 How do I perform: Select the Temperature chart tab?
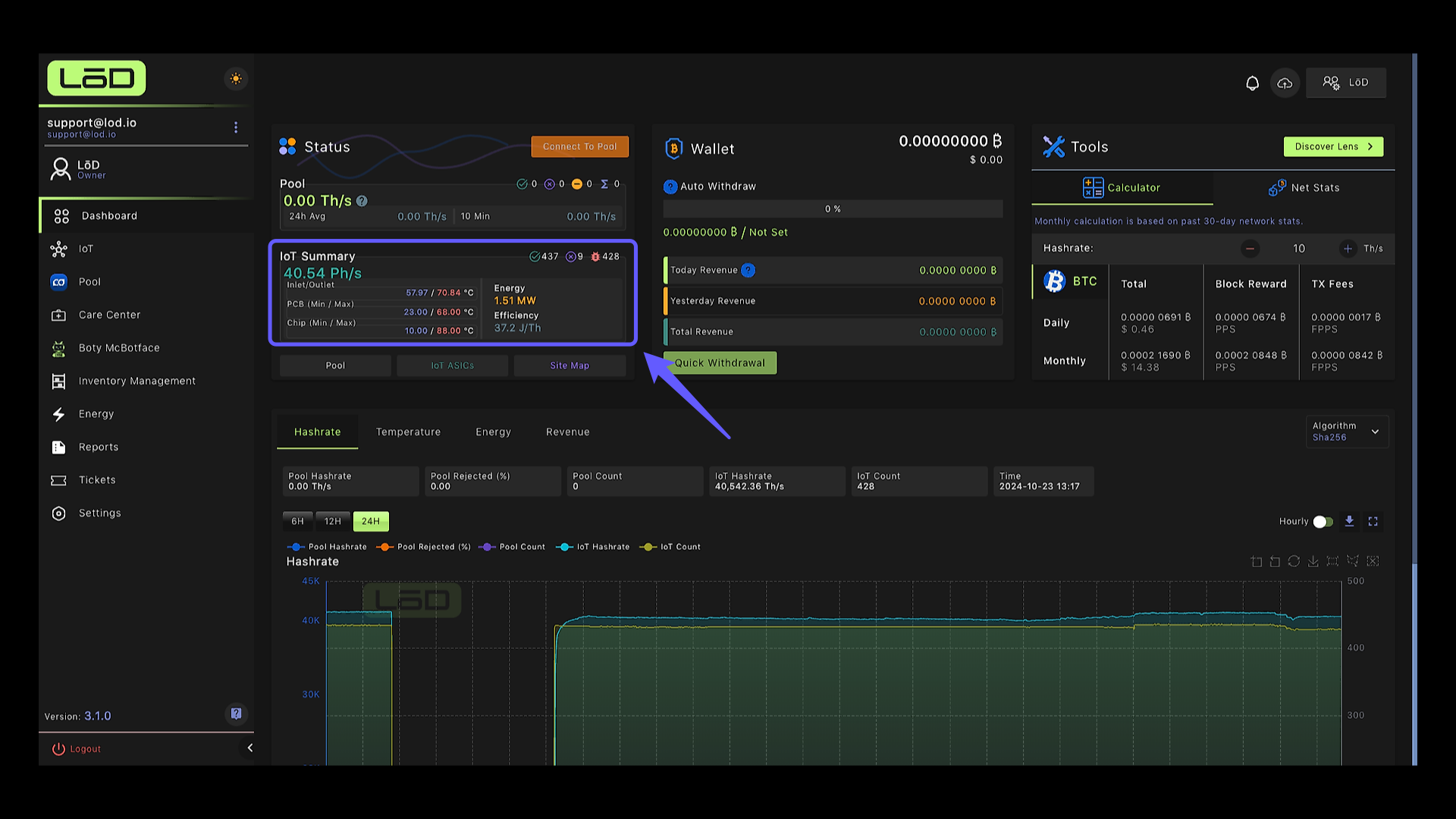click(408, 432)
